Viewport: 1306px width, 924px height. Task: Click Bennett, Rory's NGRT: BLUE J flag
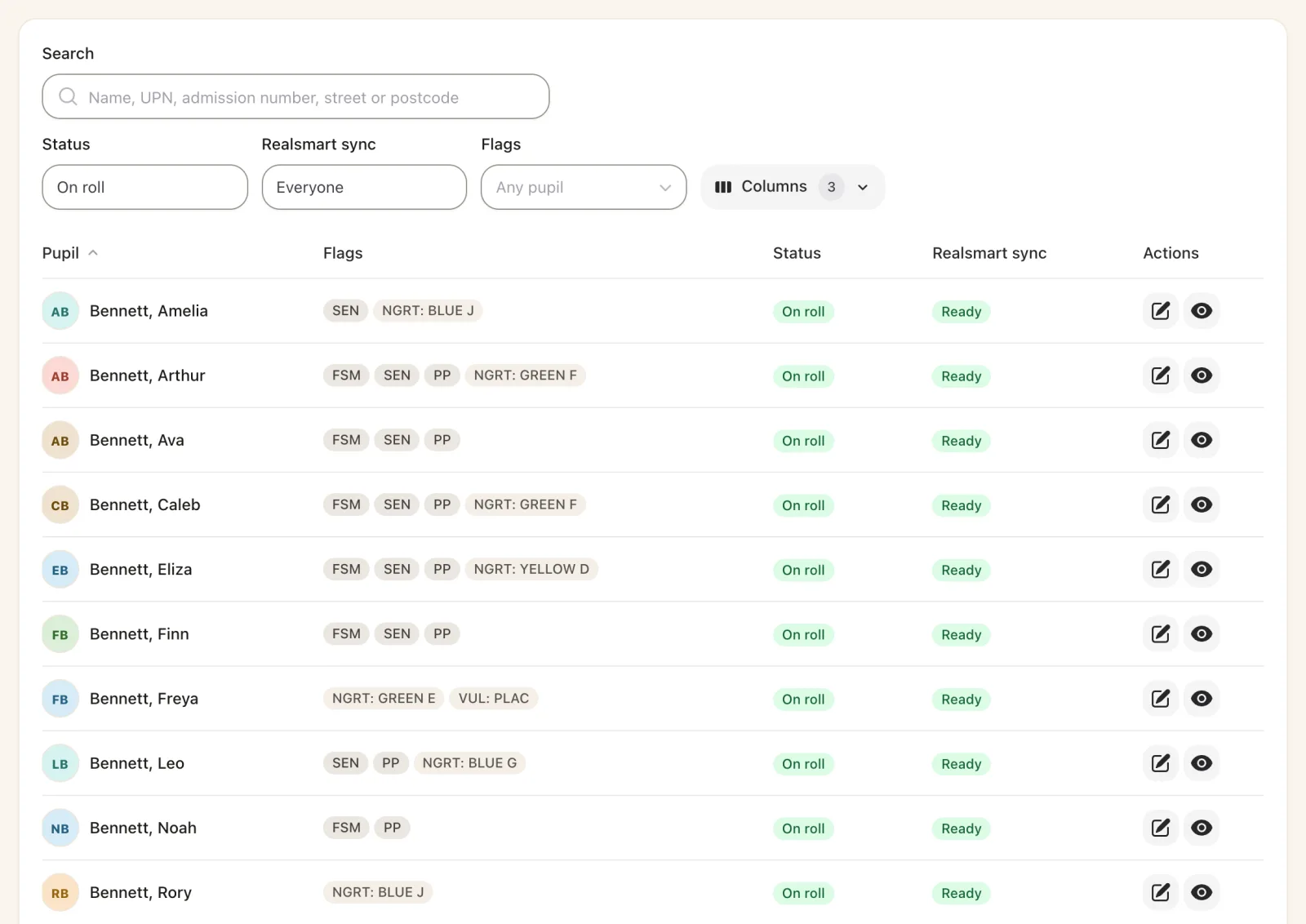coord(378,892)
